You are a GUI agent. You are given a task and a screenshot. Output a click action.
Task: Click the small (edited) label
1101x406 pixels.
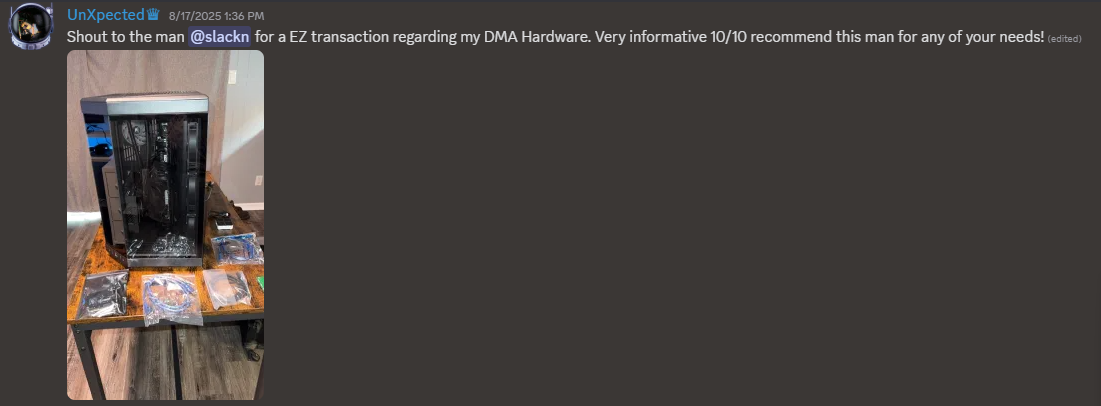(x=1064, y=38)
